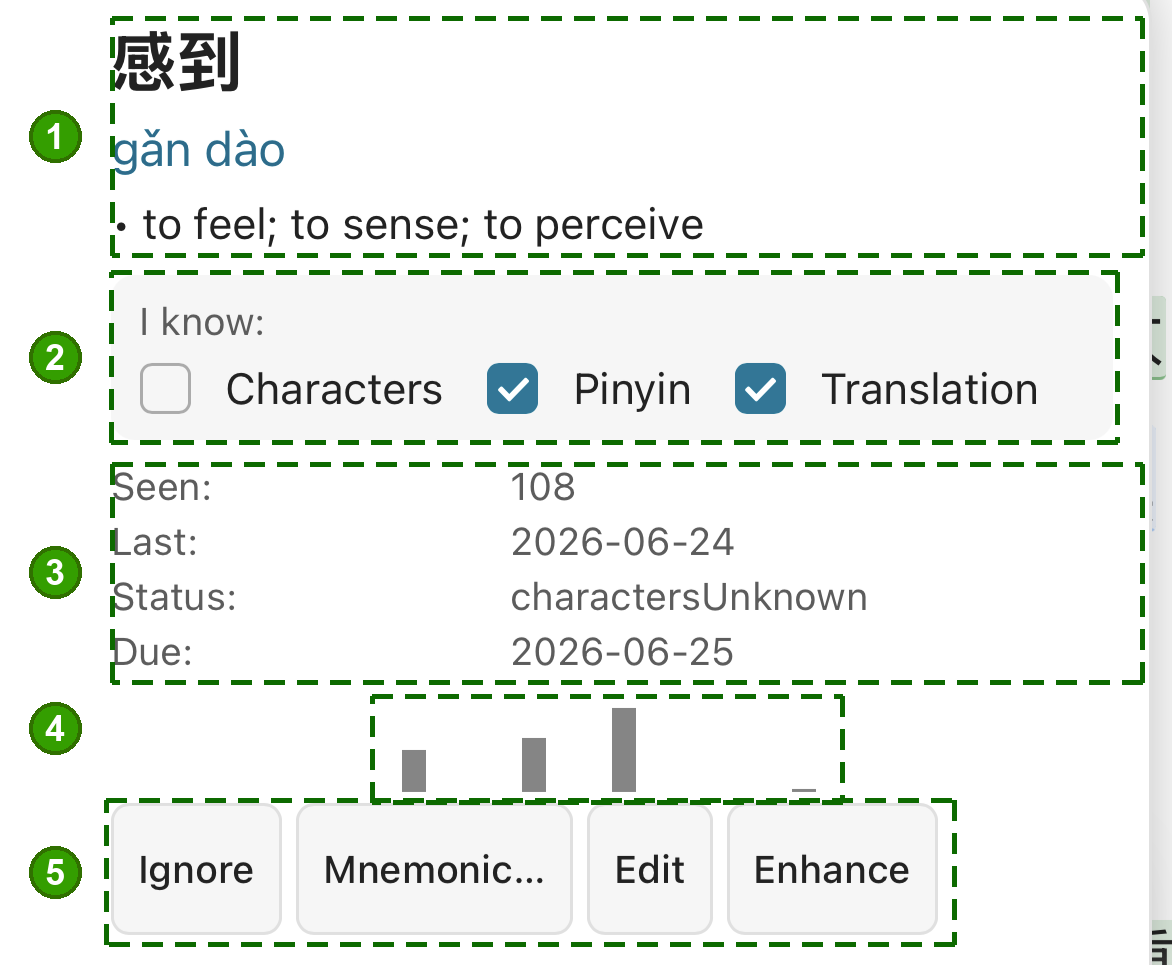The height and width of the screenshot is (965, 1172).
Task: Click the 感到 headword characters
Action: click(x=176, y=63)
